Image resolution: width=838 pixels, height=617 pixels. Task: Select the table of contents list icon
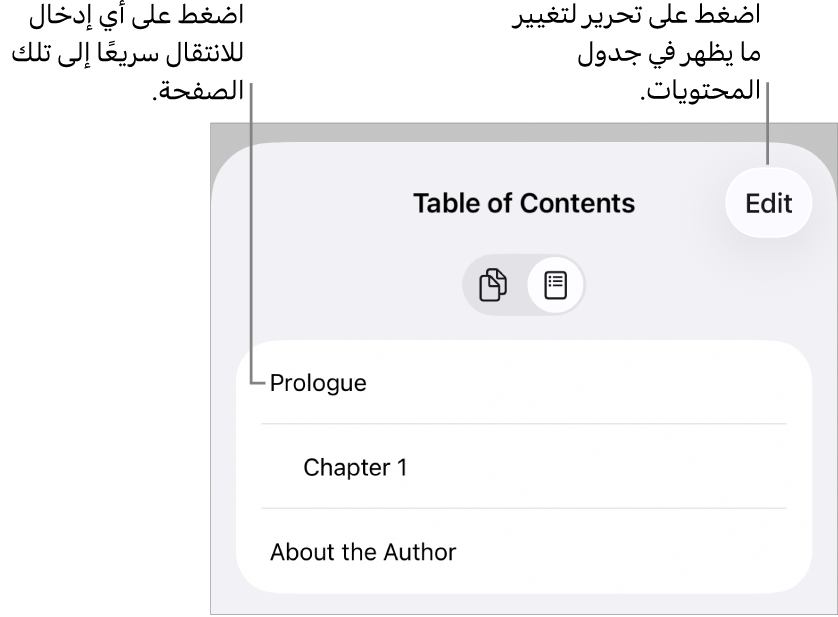[x=555, y=285]
